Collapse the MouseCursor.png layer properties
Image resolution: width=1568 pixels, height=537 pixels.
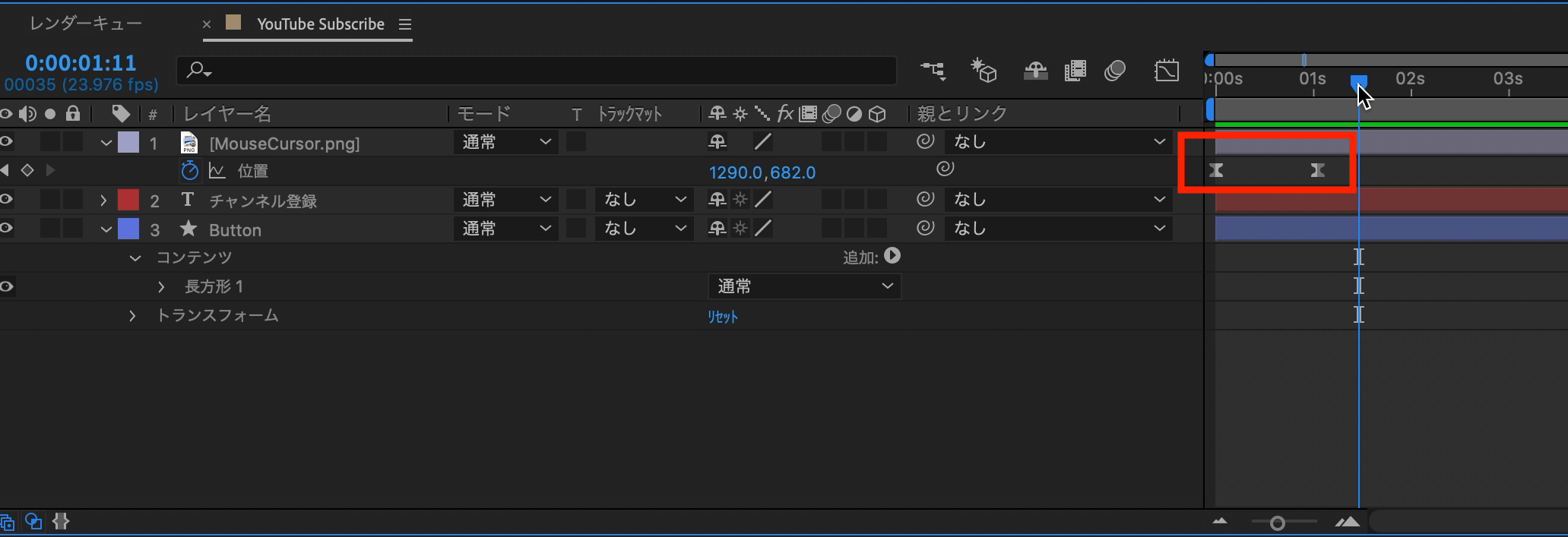[x=106, y=142]
